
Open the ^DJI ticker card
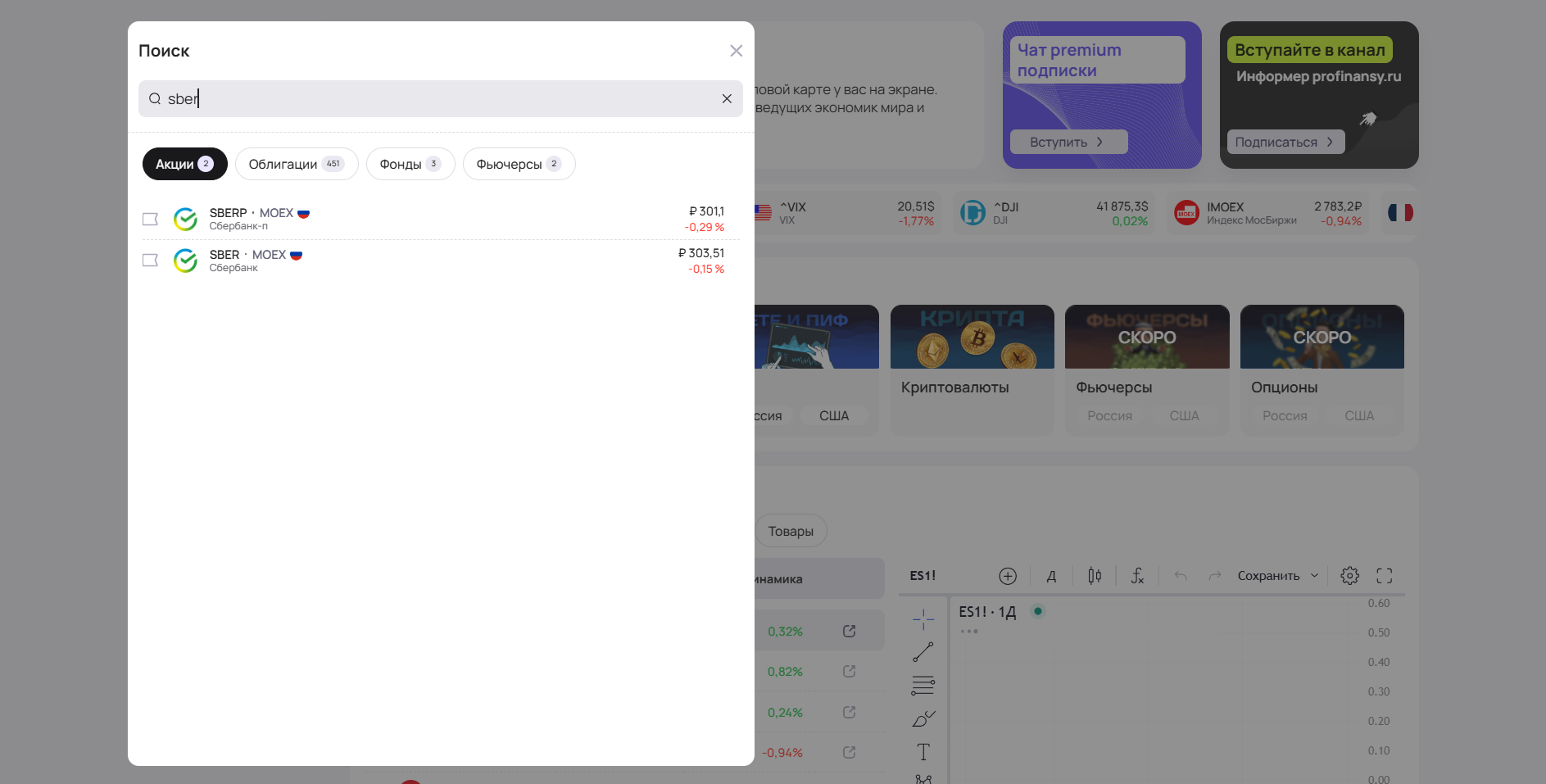[1054, 213]
